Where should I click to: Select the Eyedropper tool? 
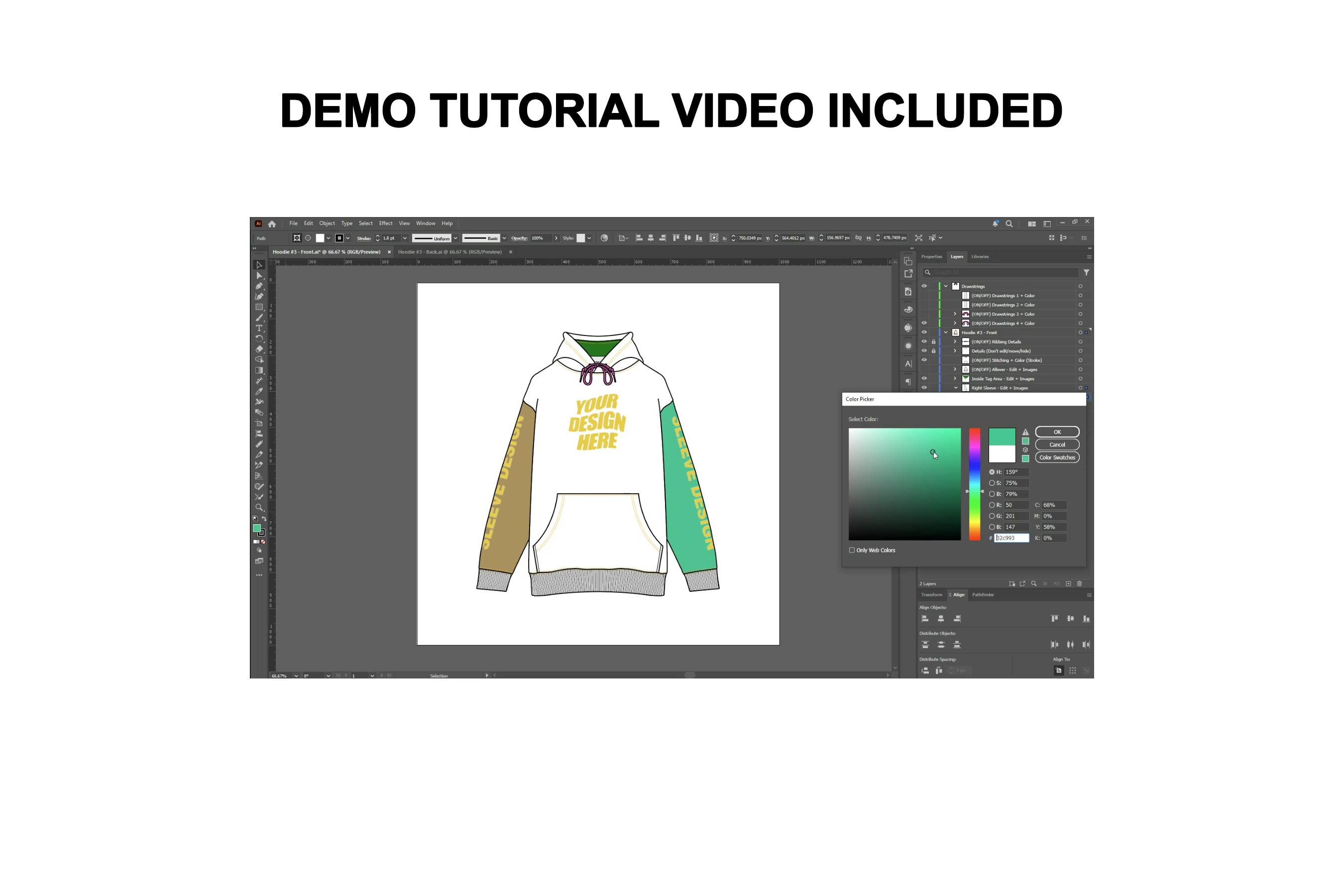[259, 391]
